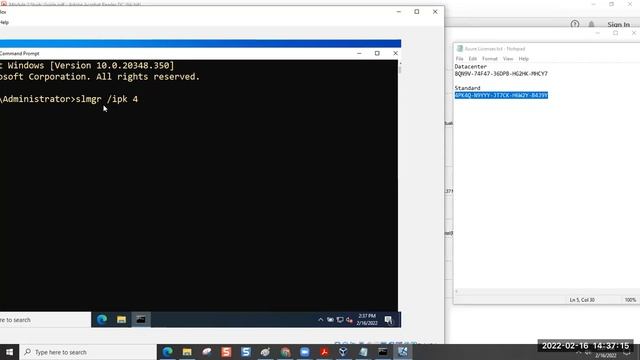Open Notepad File menu
Viewport: 640px width, 360px height.
click(x=460, y=59)
